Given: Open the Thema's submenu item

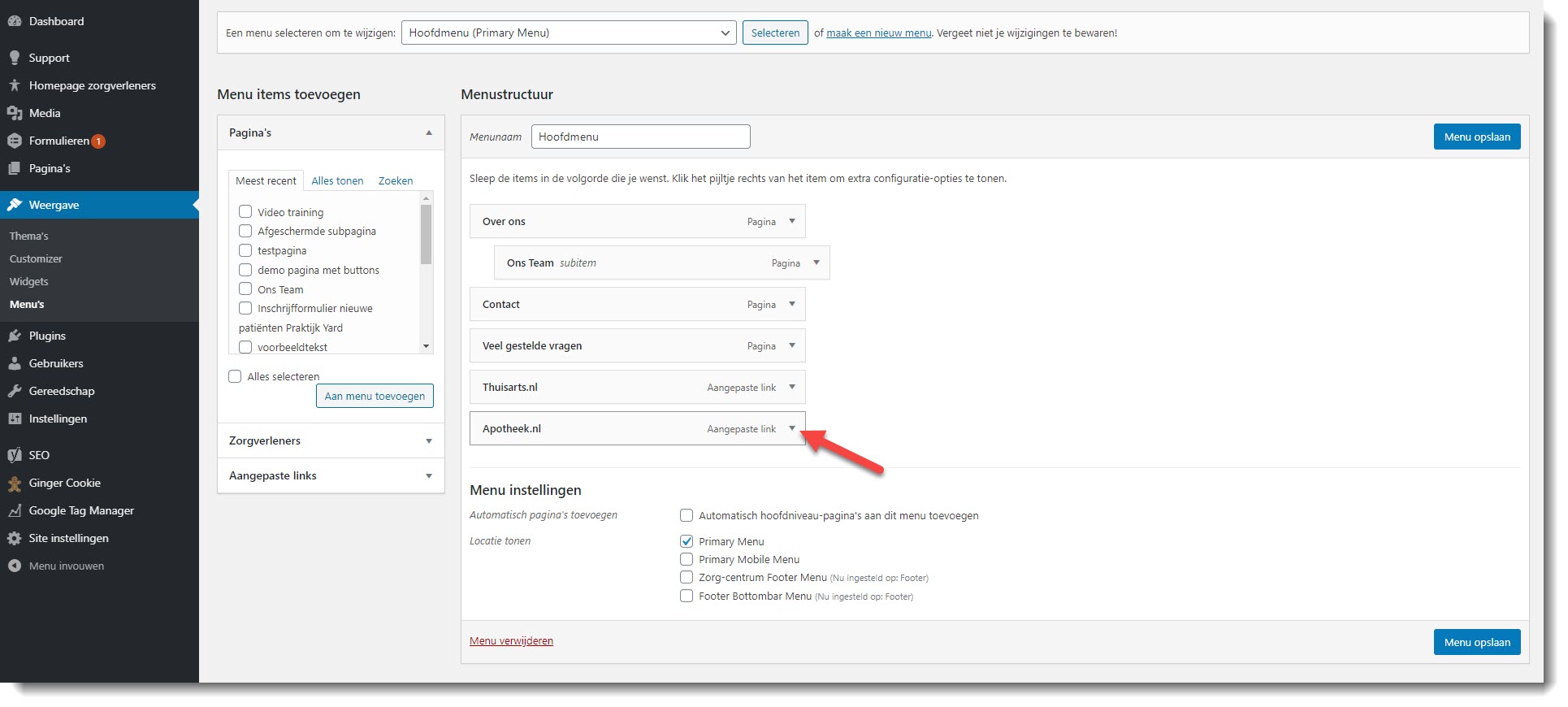Looking at the screenshot, I should (x=29, y=236).
